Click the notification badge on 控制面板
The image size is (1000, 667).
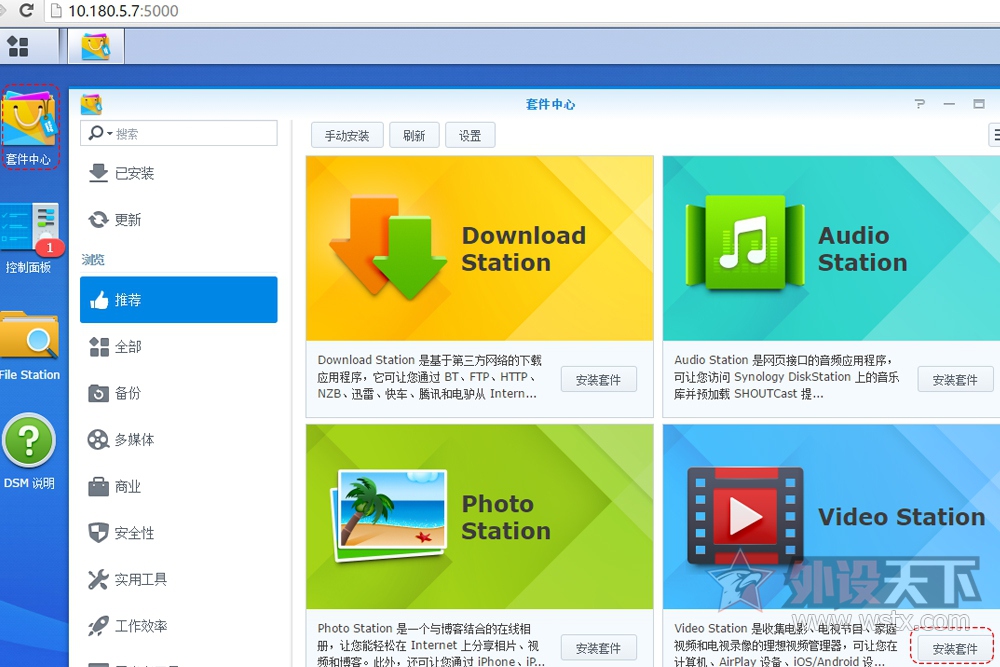[x=50, y=247]
